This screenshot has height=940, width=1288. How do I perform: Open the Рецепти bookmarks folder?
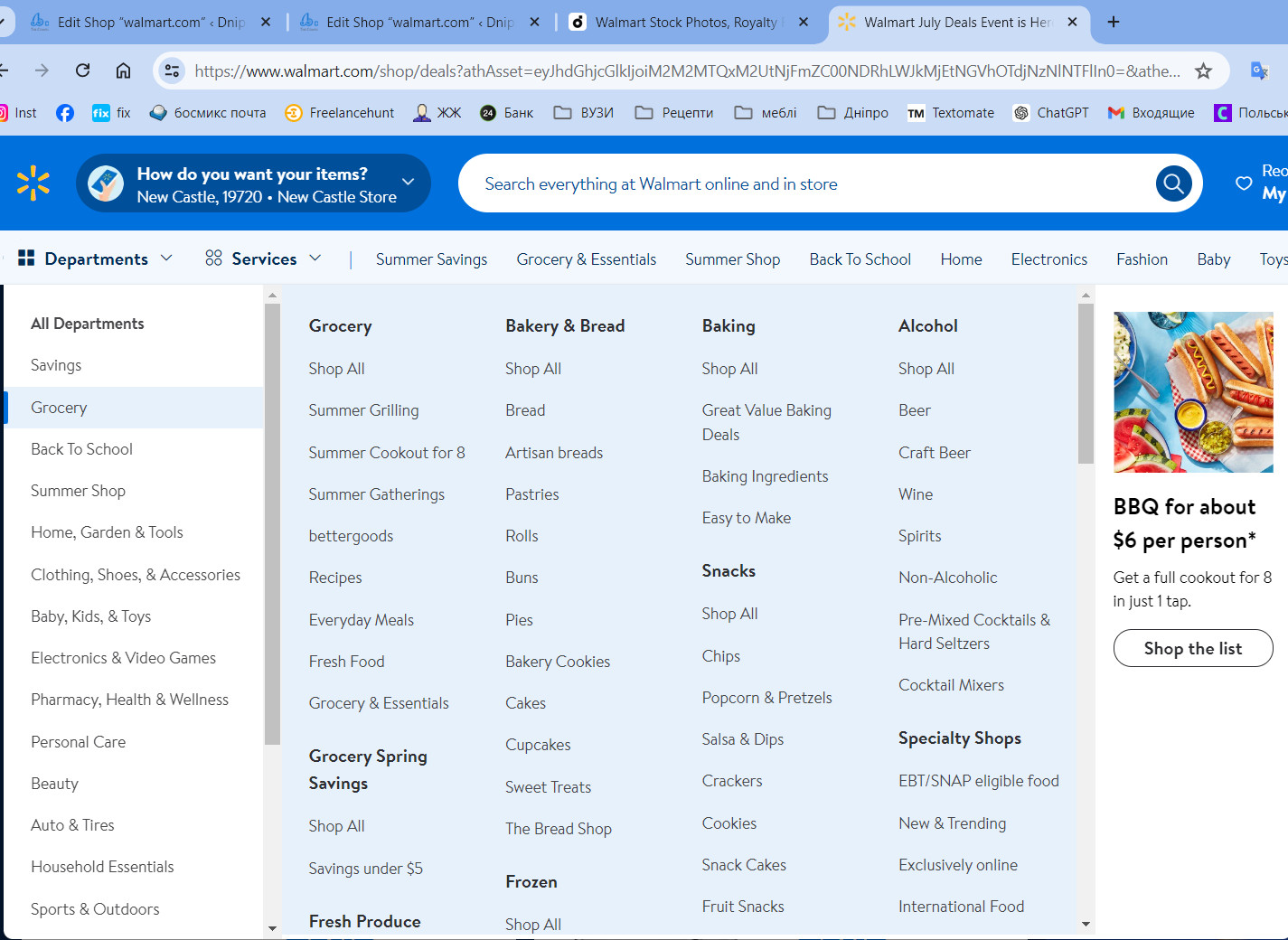(x=674, y=113)
